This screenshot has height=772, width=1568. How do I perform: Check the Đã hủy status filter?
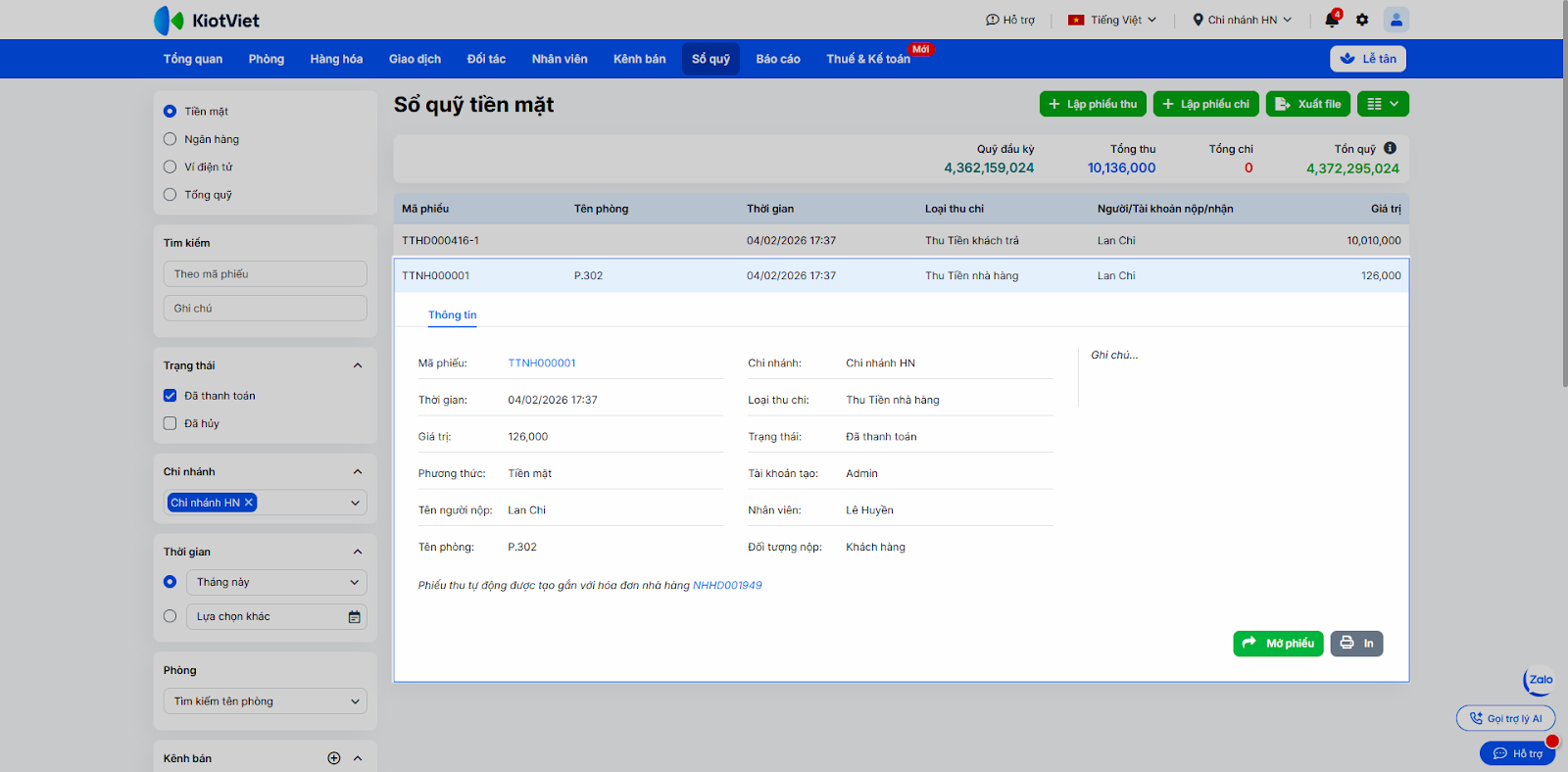coord(170,423)
